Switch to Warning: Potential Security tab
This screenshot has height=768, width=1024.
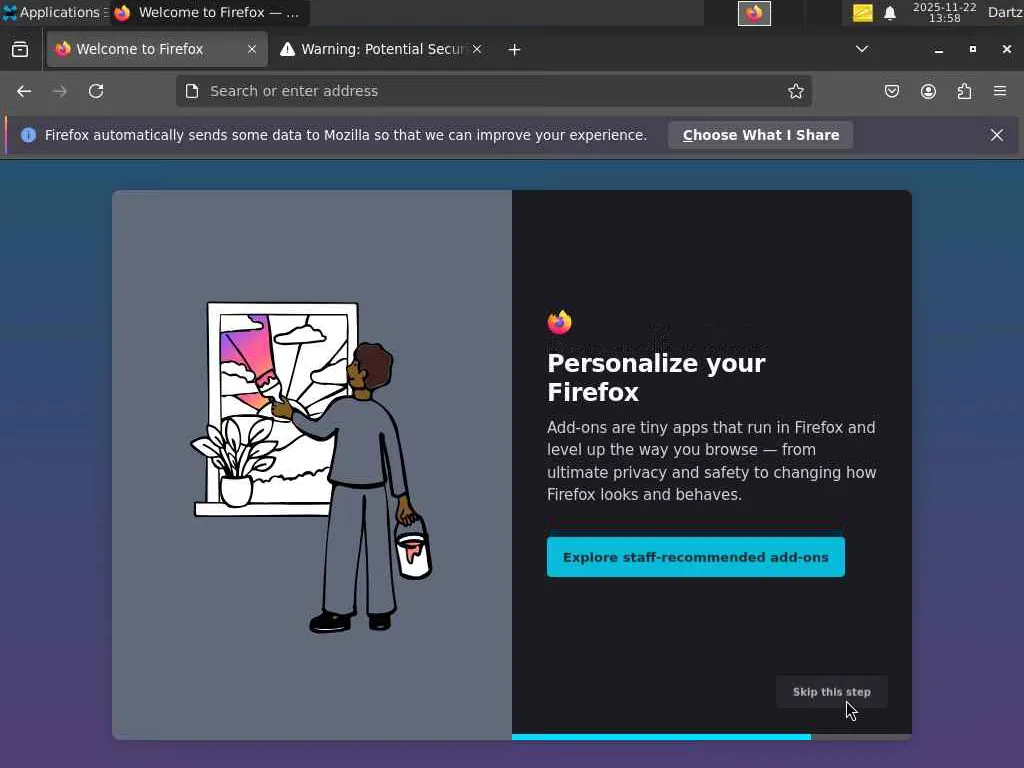click(x=383, y=50)
